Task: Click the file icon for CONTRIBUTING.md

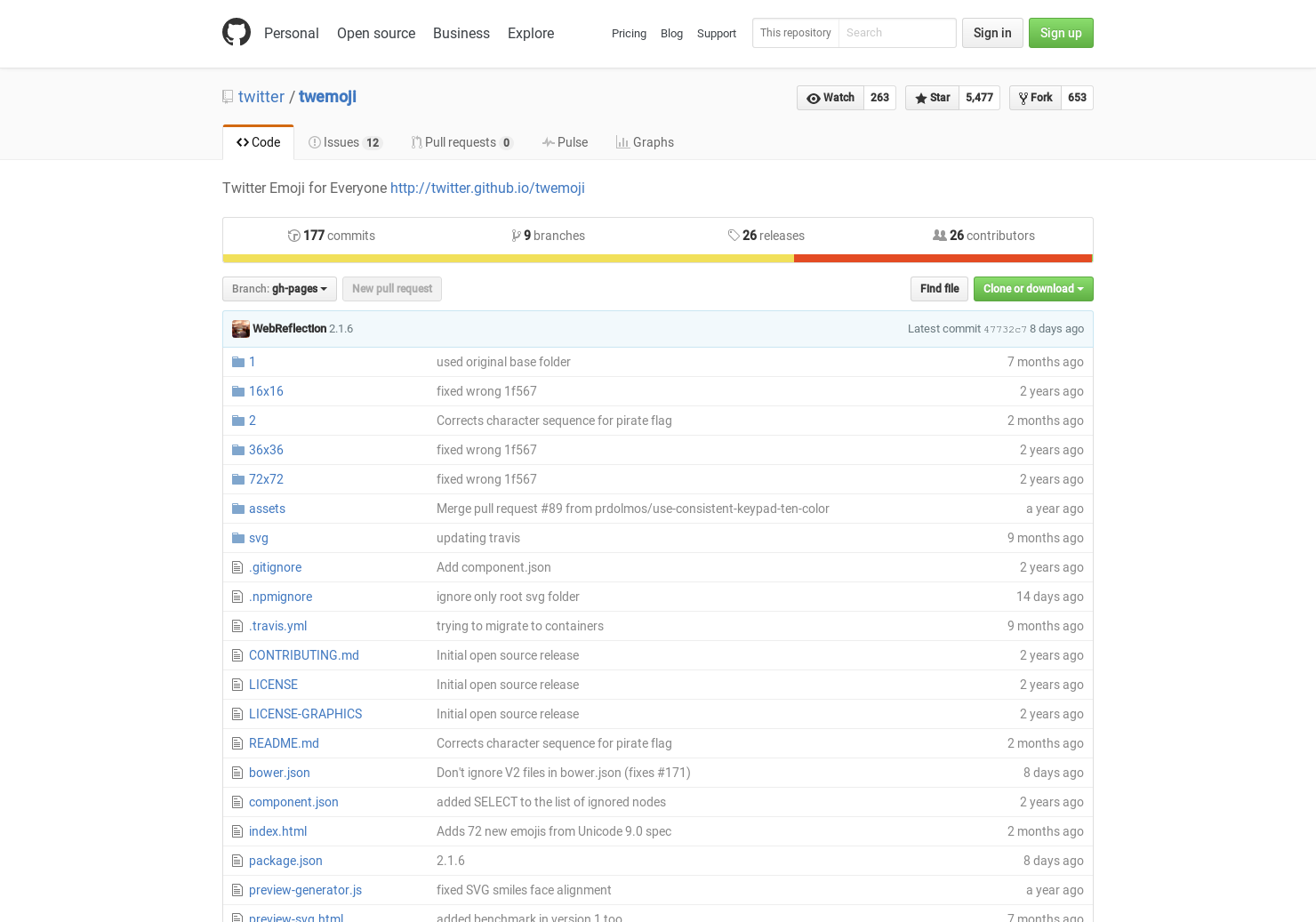Action: 237,655
